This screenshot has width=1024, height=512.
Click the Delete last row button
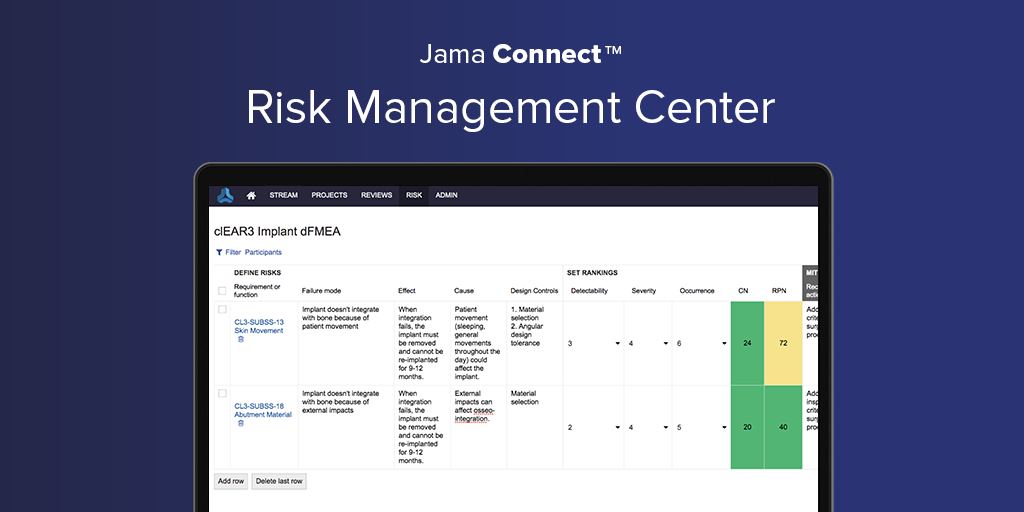point(279,481)
